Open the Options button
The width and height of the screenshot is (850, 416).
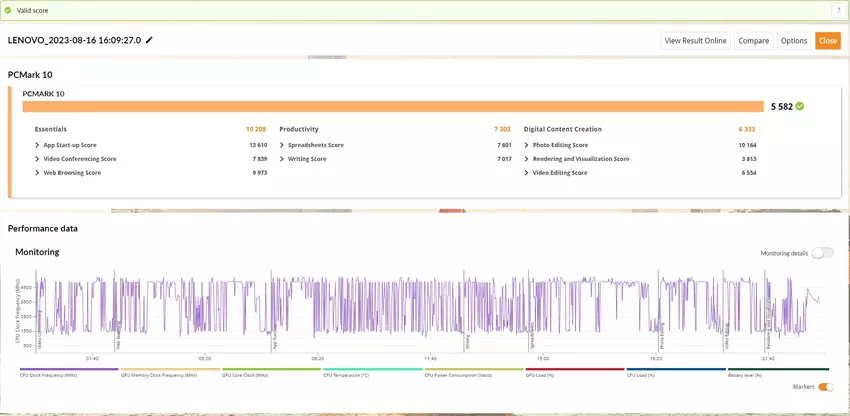[x=794, y=41]
